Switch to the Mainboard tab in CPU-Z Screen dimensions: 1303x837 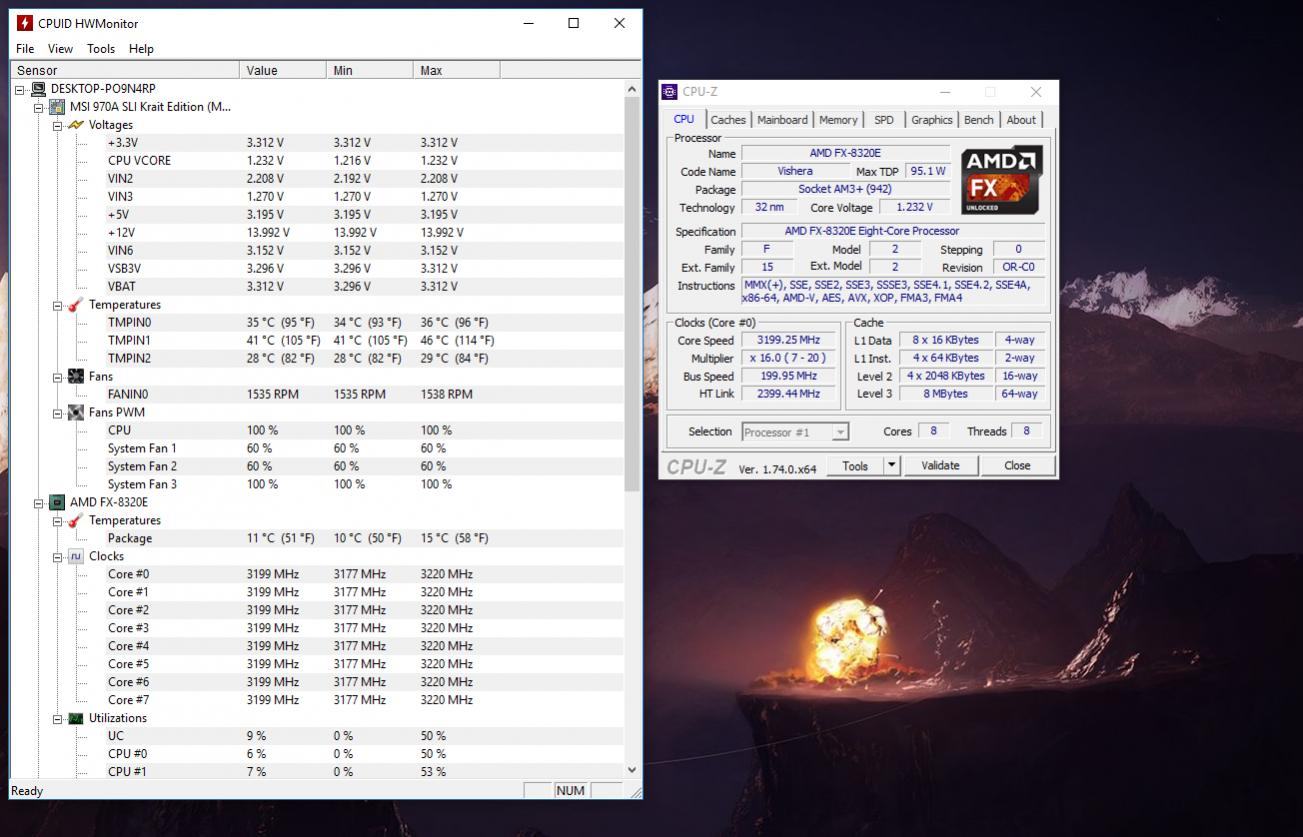coord(782,120)
